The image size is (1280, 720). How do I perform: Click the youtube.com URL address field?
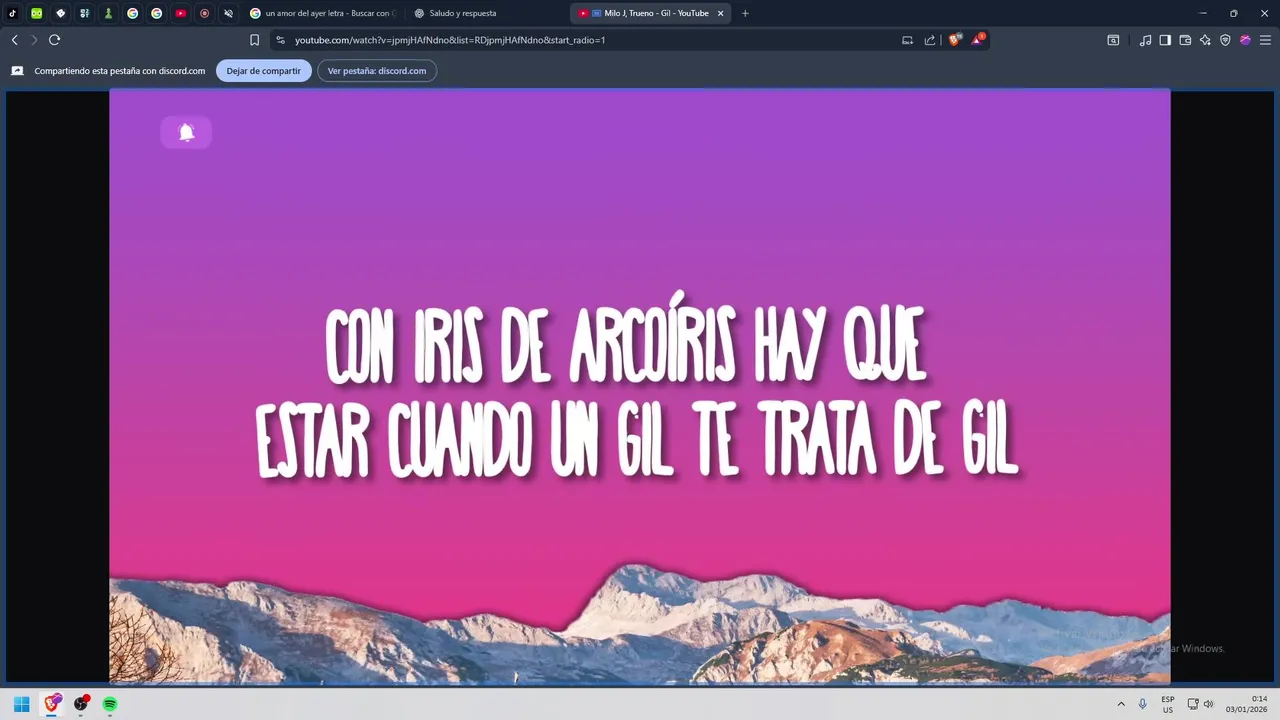[x=590, y=40]
